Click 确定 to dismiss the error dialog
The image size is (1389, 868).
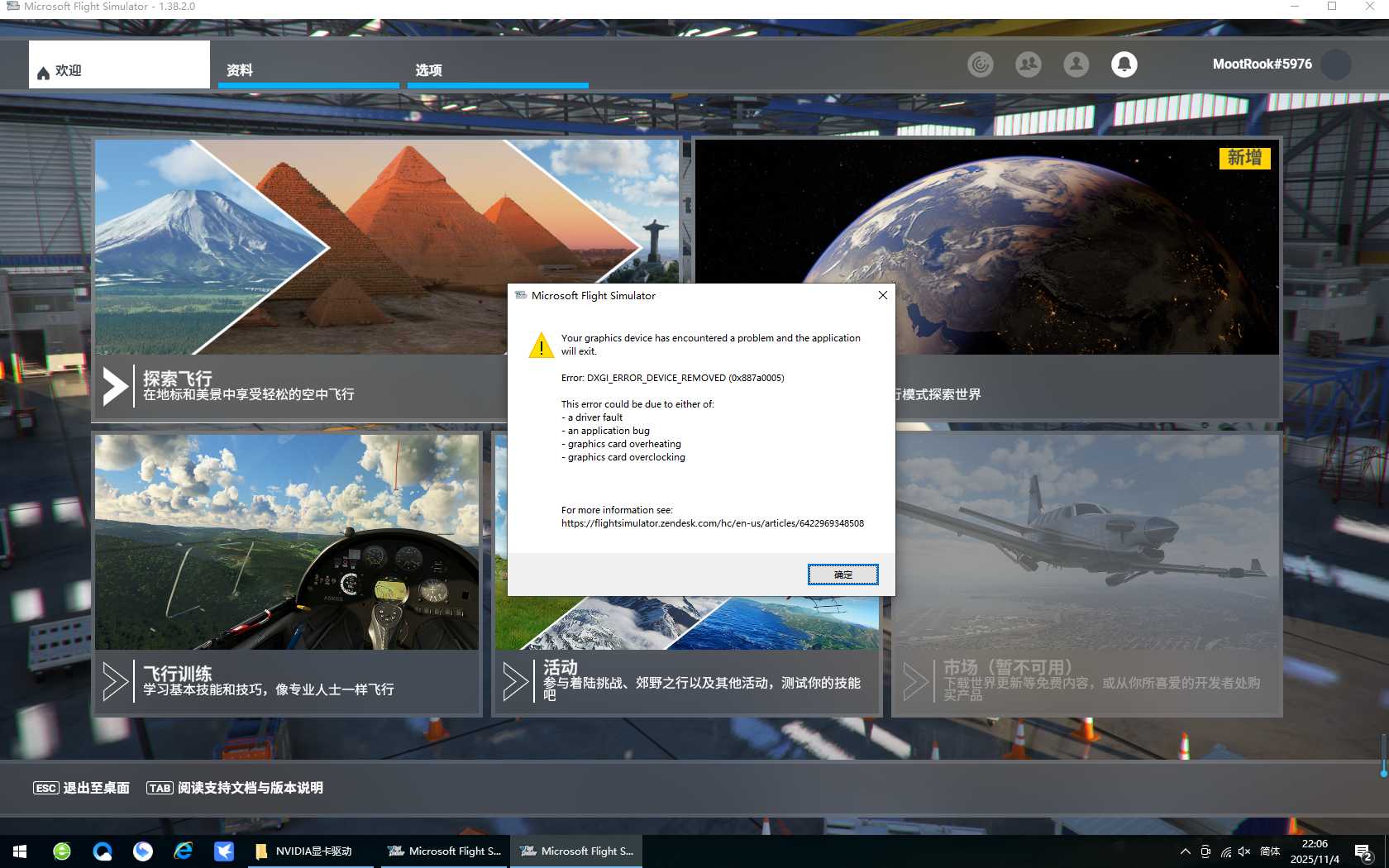[842, 575]
